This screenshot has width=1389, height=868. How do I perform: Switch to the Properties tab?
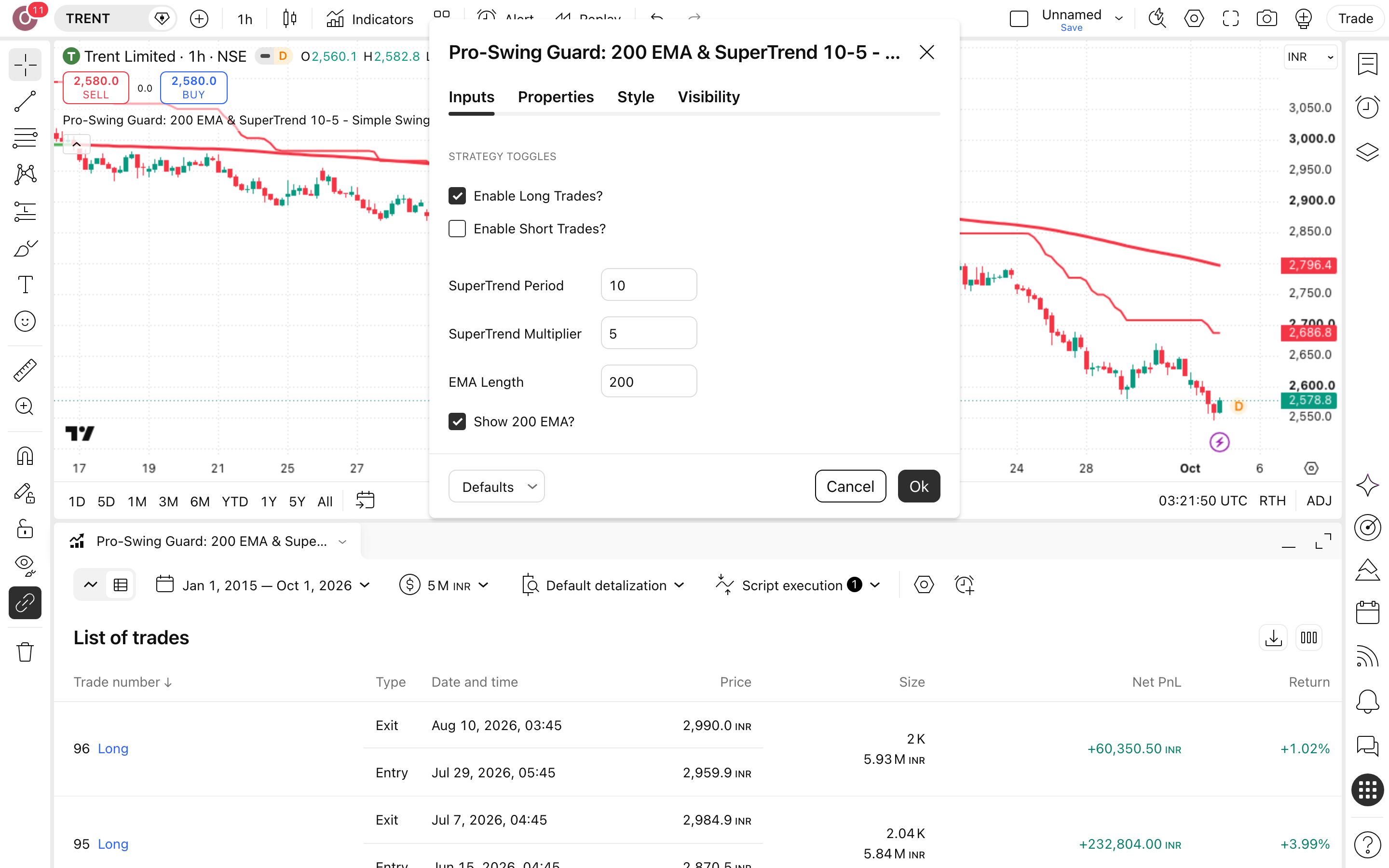556,97
